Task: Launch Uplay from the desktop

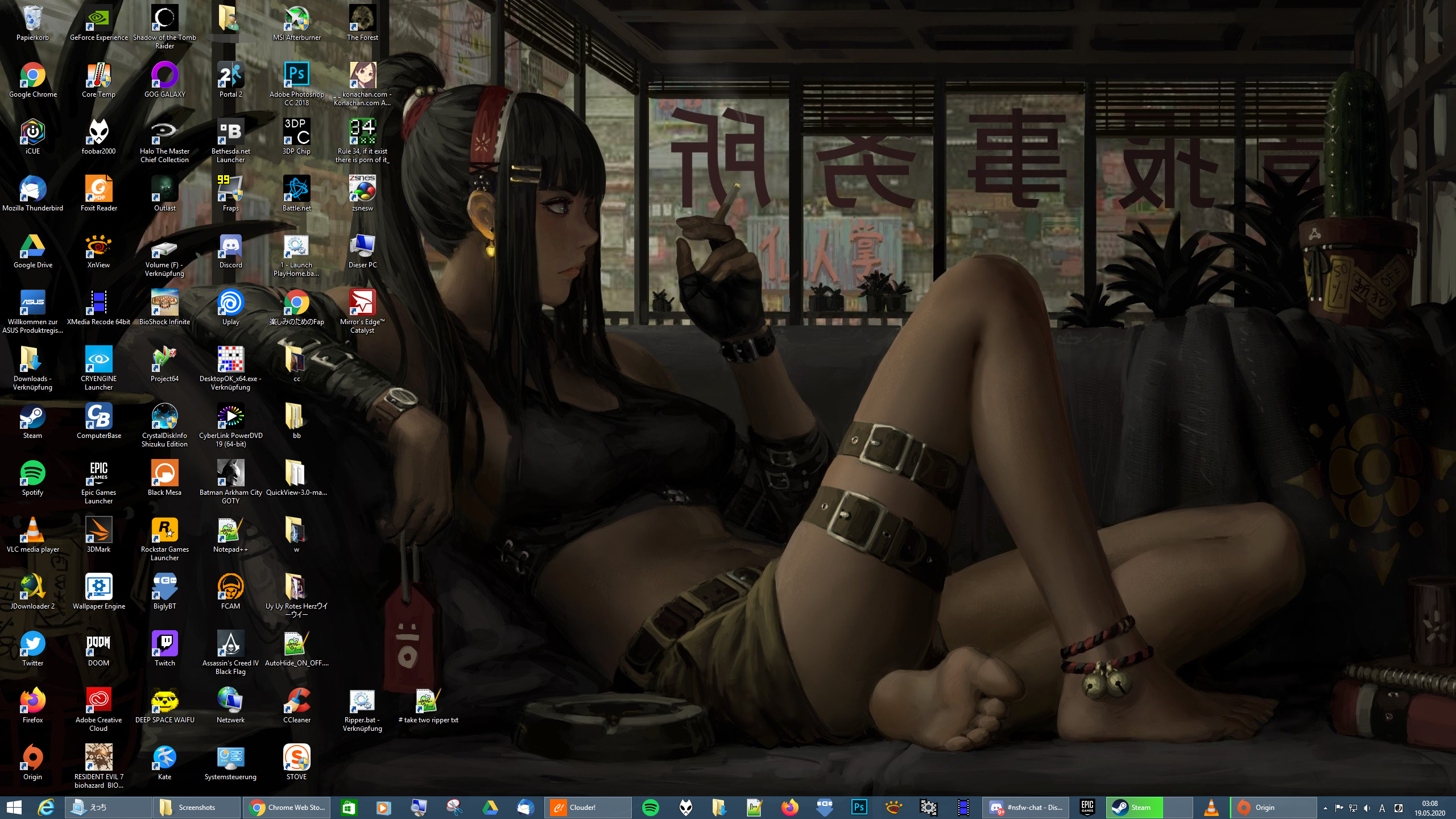Action: [x=230, y=303]
